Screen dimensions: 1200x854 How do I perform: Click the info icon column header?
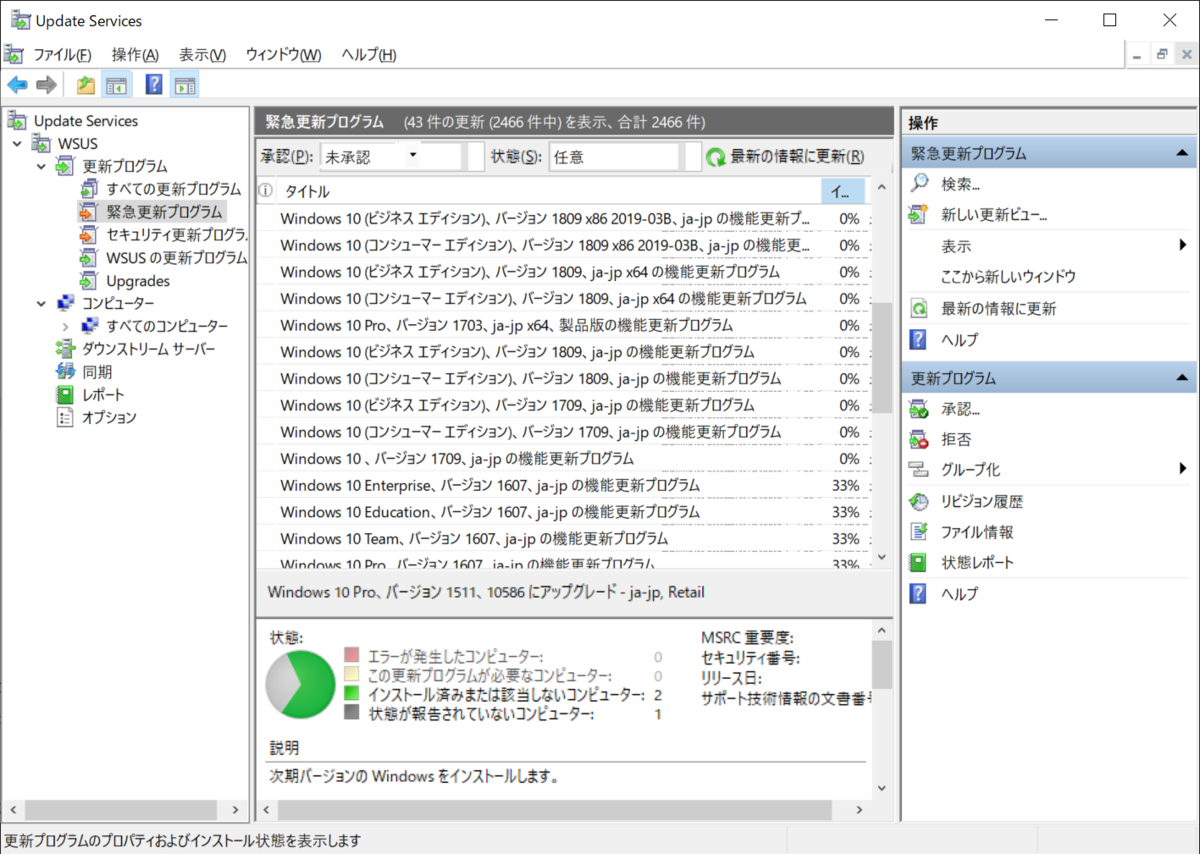[266, 191]
